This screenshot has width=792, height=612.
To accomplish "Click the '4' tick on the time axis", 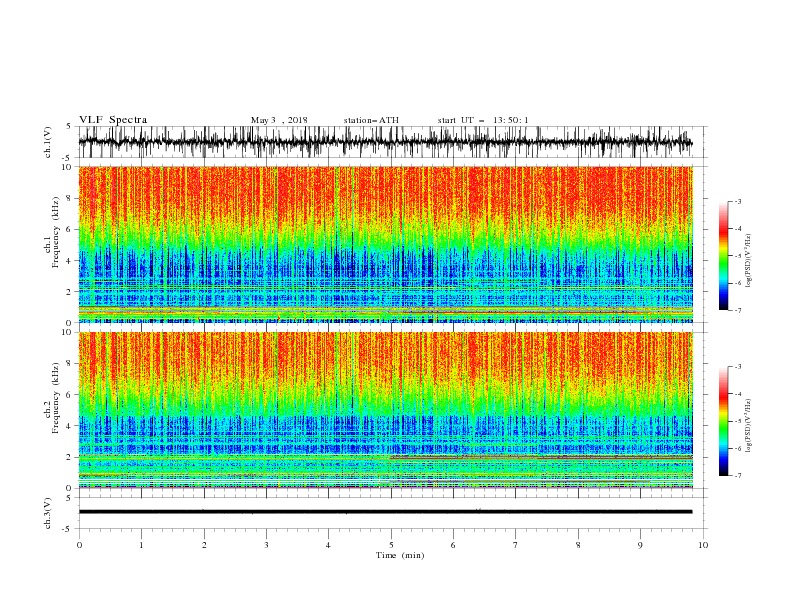I will 328,545.
